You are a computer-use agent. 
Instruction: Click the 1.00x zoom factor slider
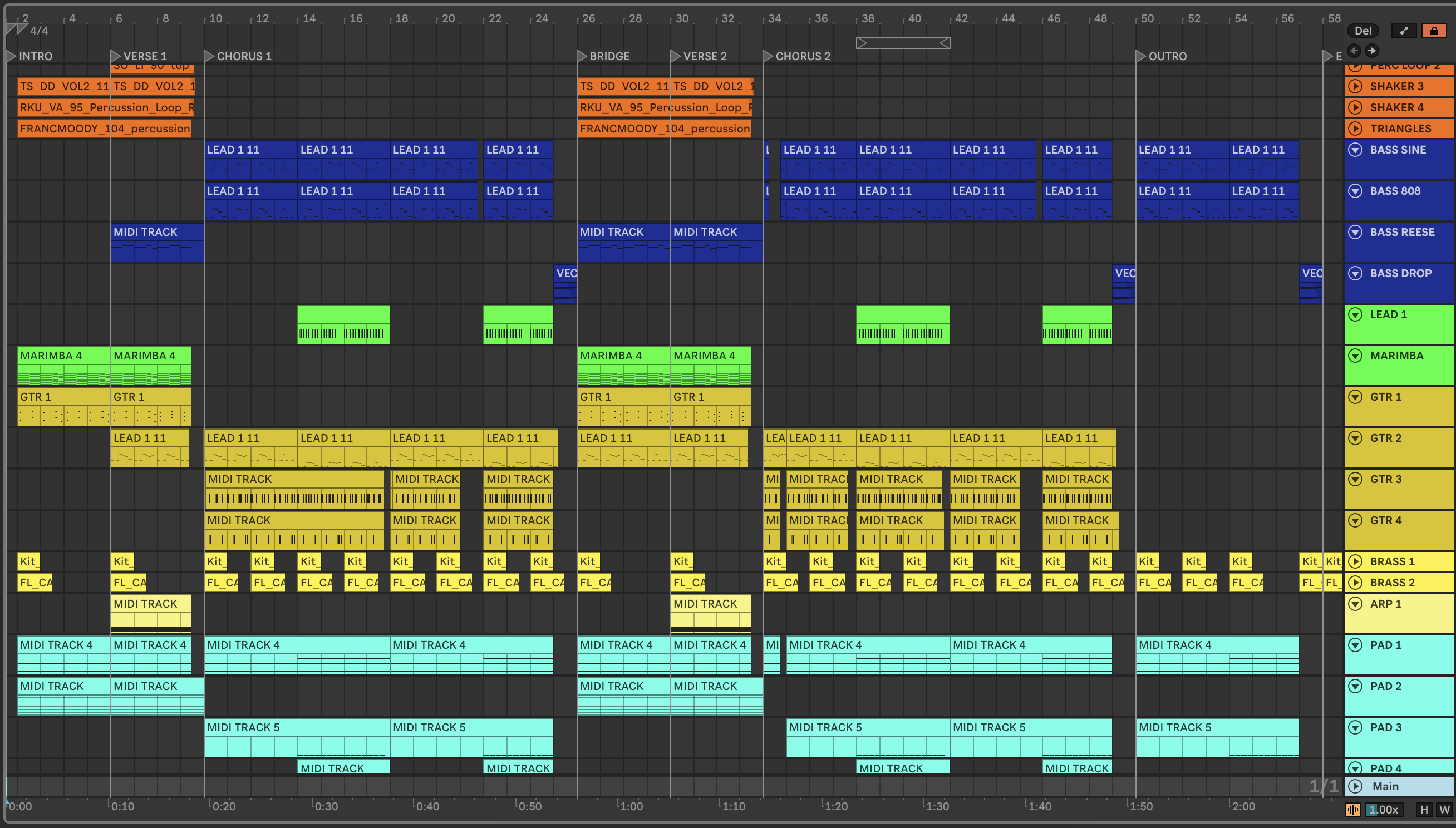click(x=1384, y=809)
